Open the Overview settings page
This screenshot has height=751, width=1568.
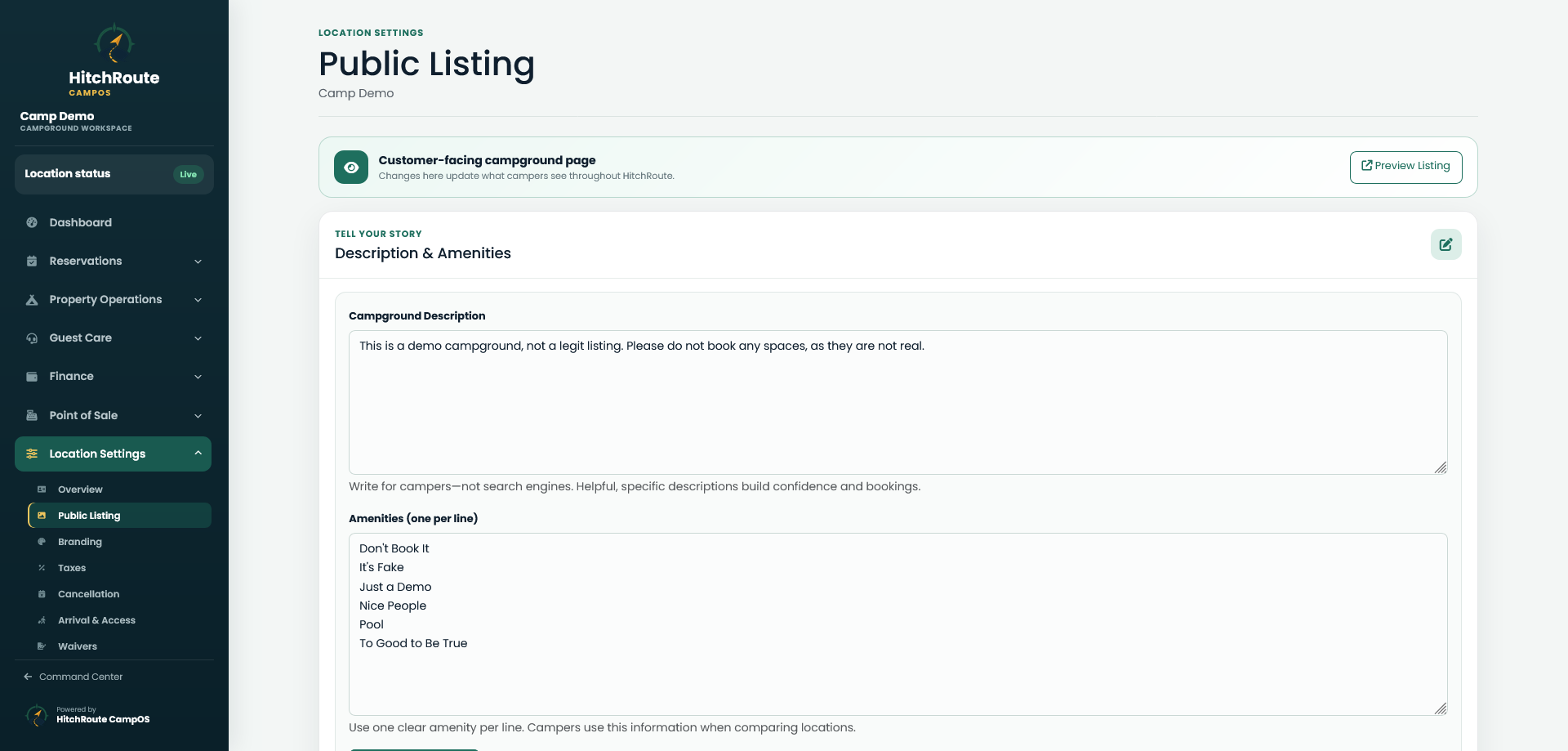[x=120, y=489]
